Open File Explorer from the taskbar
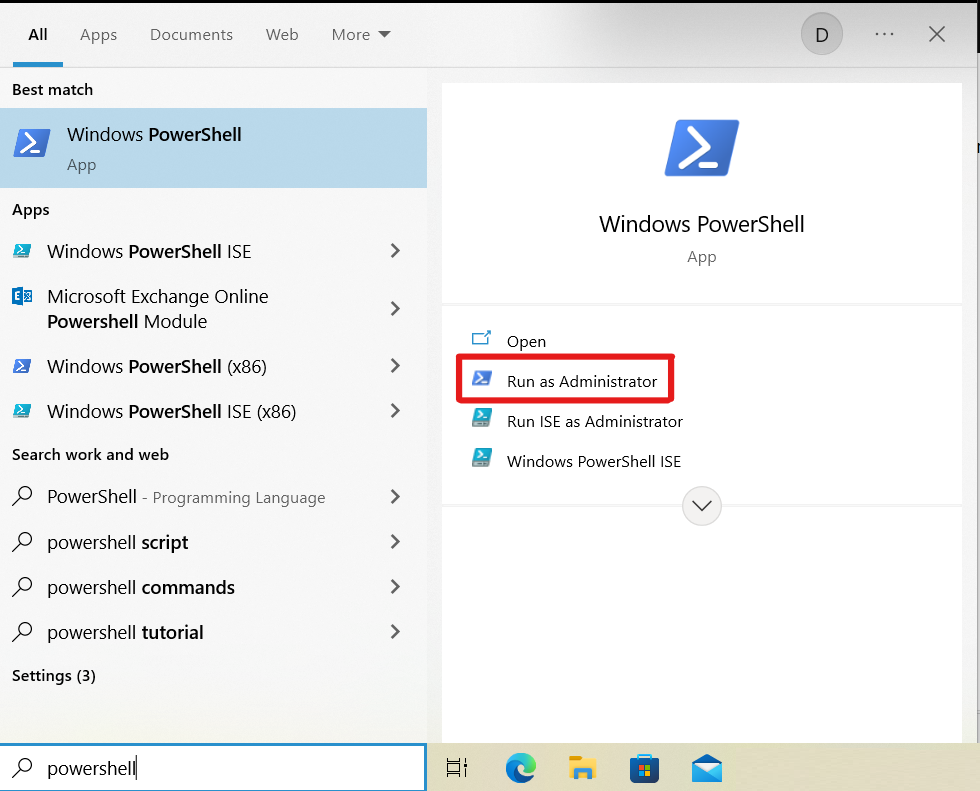Screen dimensions: 980x791 pyautogui.click(x=582, y=768)
